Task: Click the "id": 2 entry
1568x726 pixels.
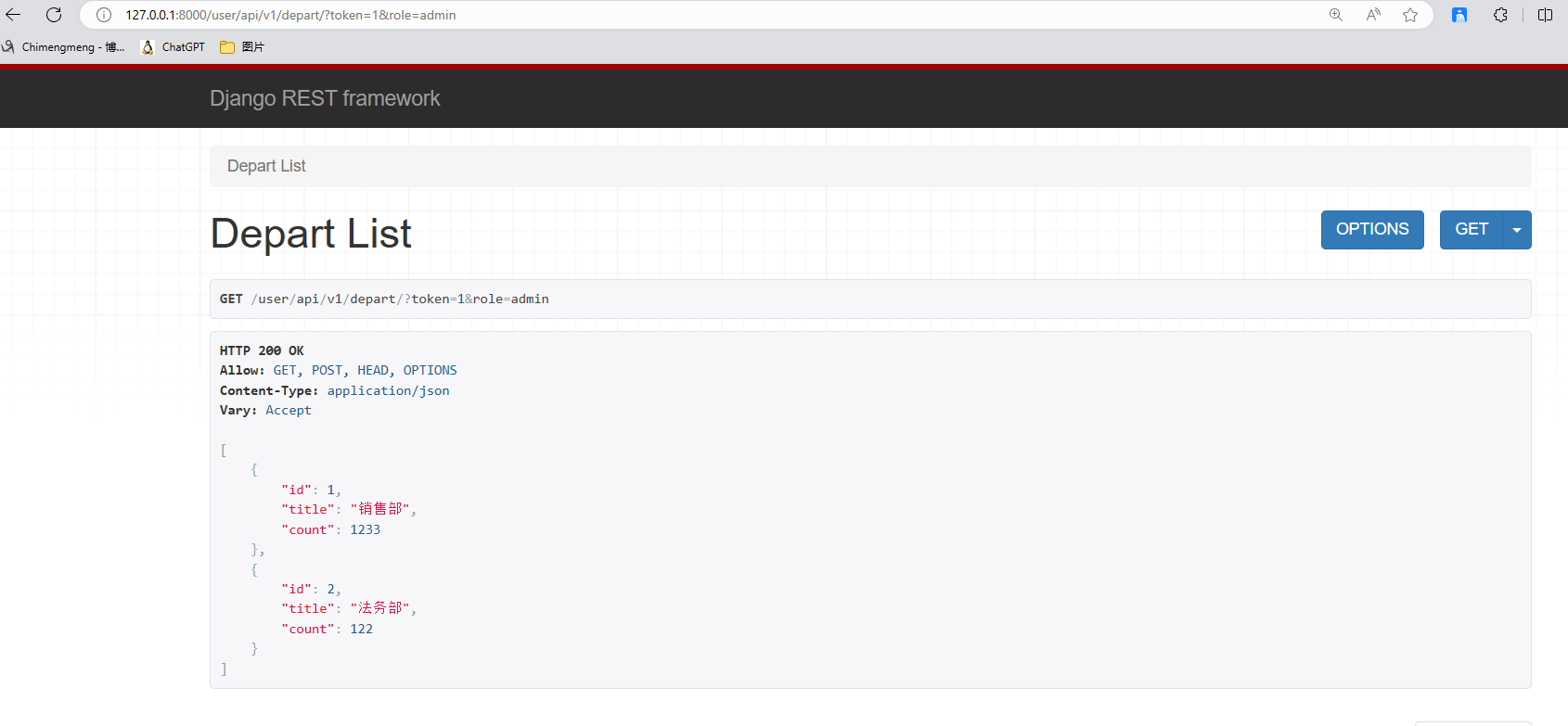Action: pyautogui.click(x=311, y=589)
